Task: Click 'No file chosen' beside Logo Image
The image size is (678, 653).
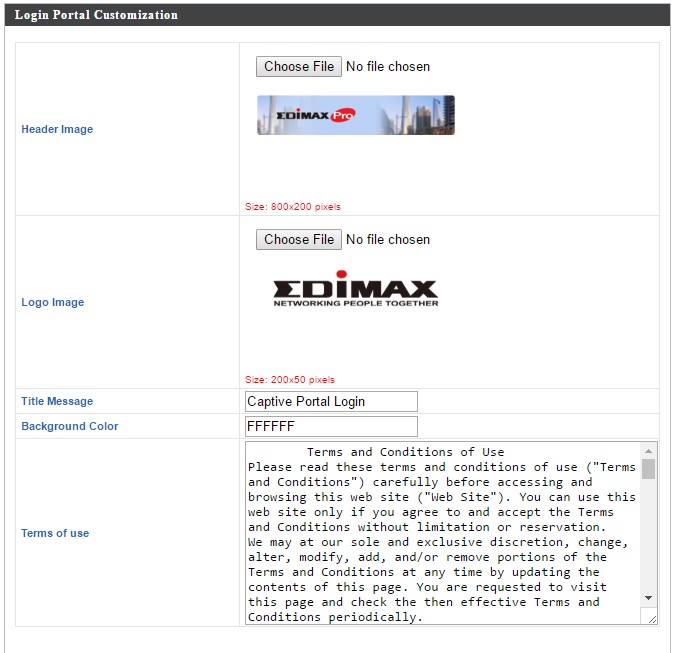Action: click(388, 240)
